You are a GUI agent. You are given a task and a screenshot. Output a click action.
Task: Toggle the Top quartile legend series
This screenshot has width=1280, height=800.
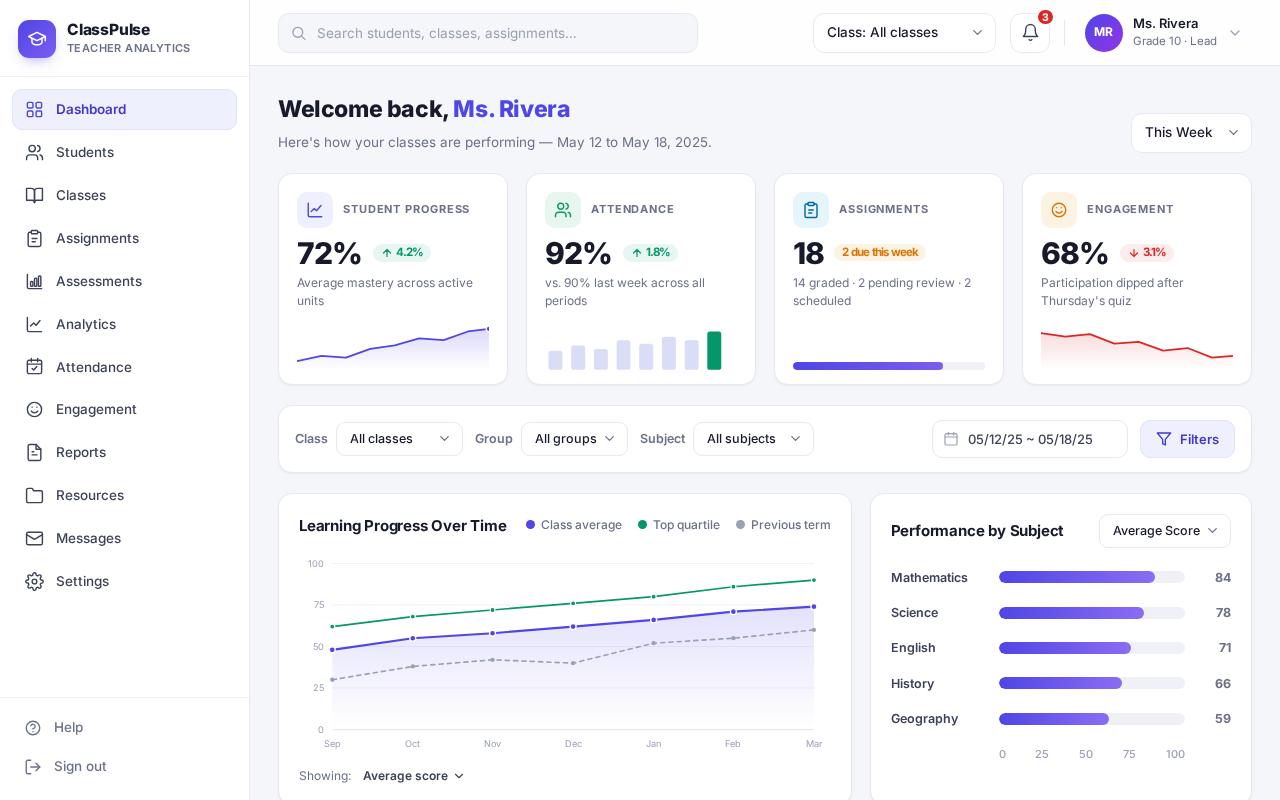pos(679,525)
